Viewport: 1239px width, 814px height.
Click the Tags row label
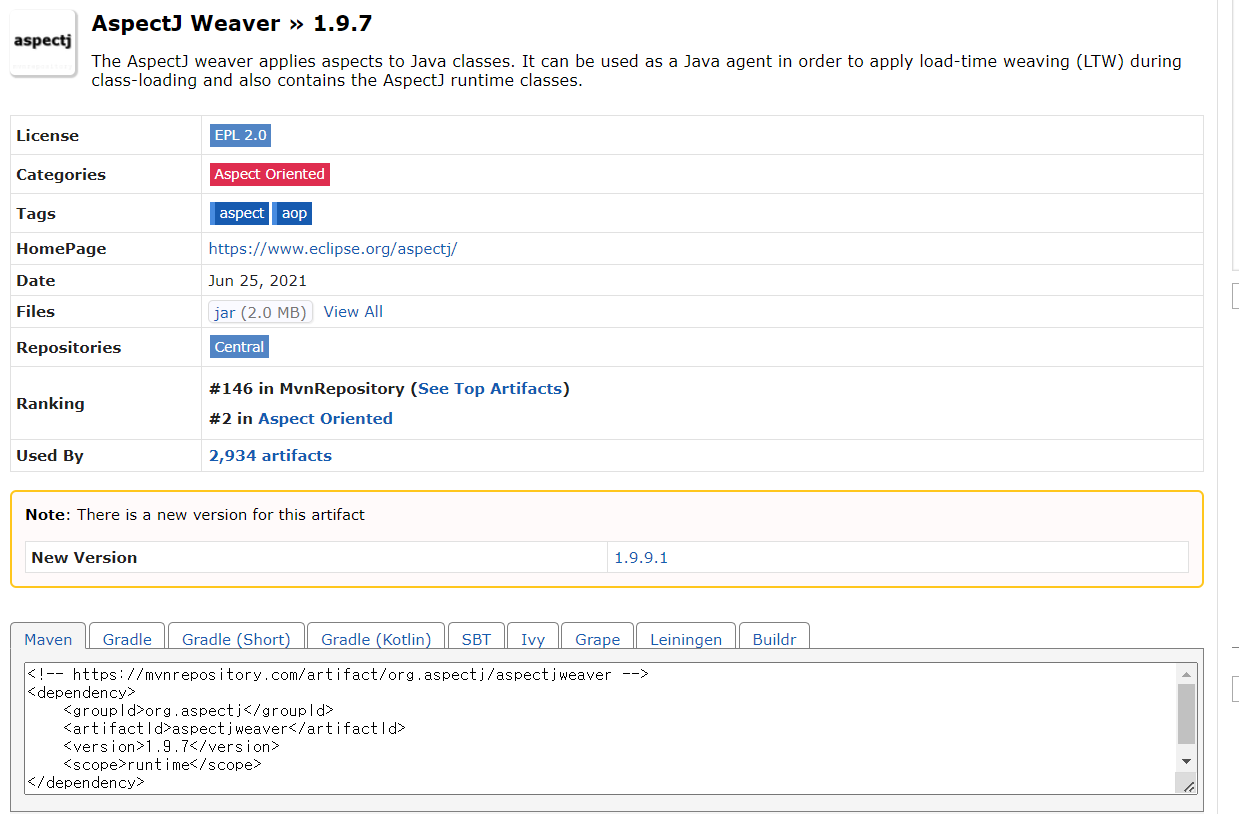tap(36, 213)
